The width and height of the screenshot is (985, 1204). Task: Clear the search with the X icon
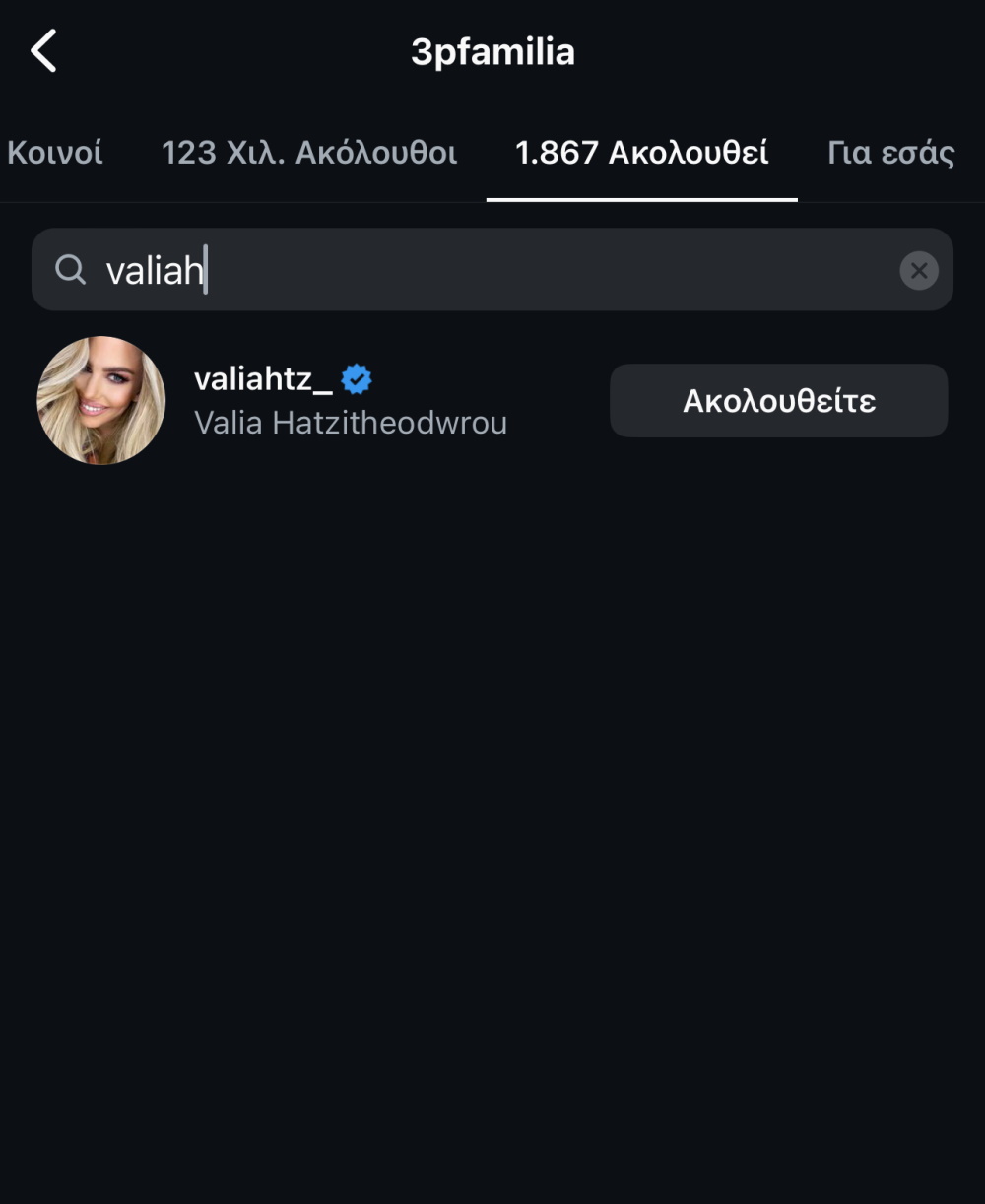click(x=918, y=270)
